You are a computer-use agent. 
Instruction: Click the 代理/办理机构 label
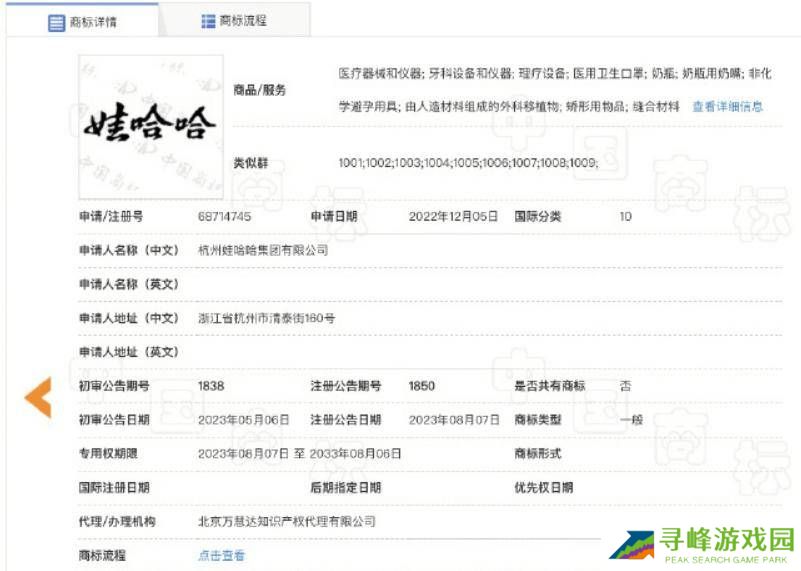[117, 521]
